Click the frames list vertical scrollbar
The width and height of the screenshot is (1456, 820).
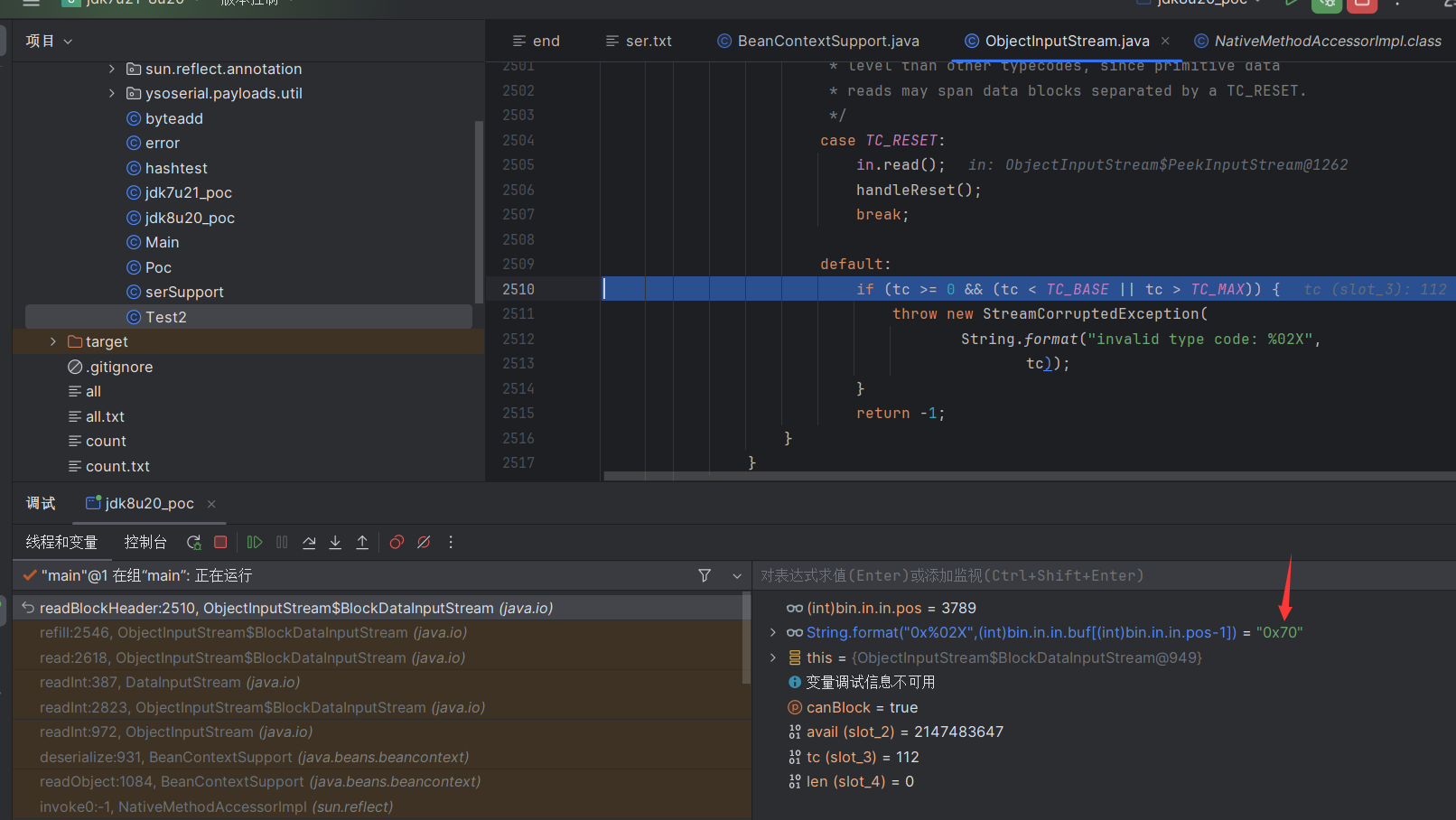click(746, 638)
